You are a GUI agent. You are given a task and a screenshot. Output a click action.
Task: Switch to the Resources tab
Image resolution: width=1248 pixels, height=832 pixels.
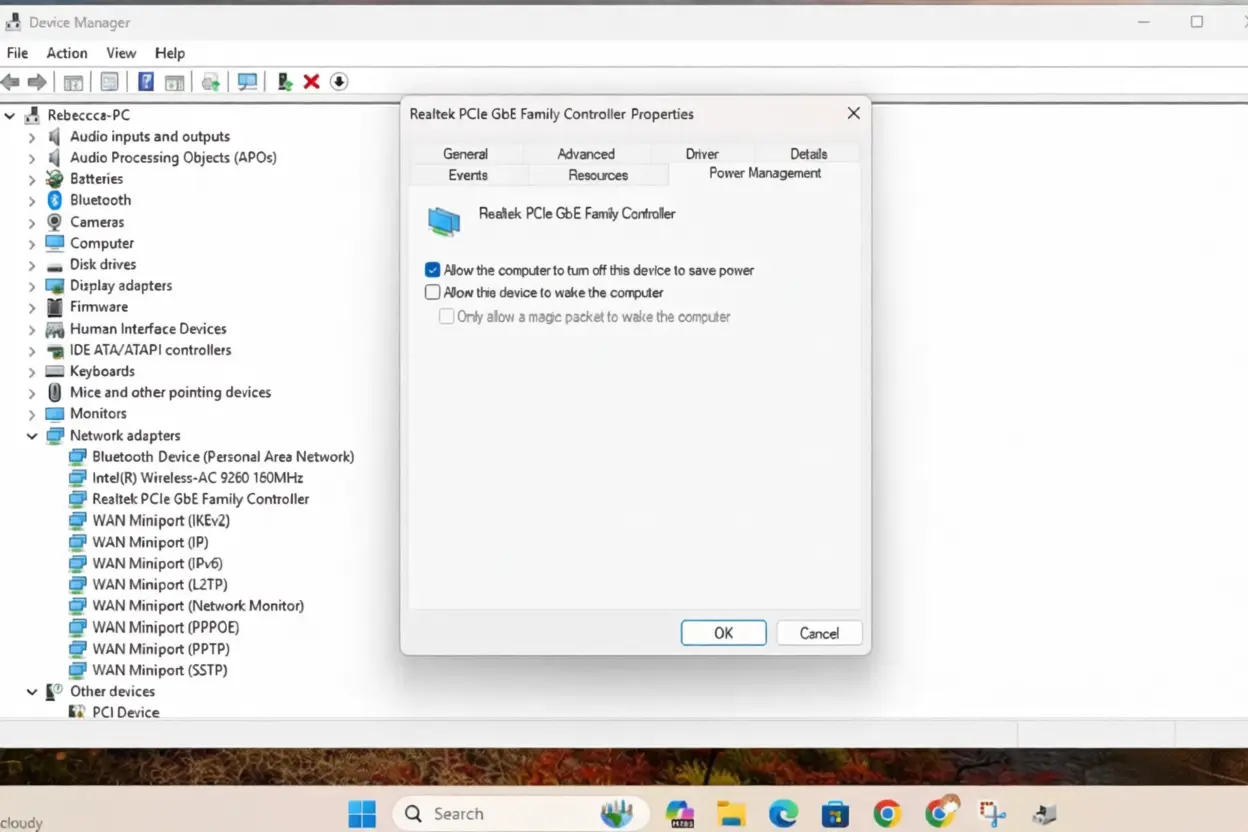tap(598, 175)
